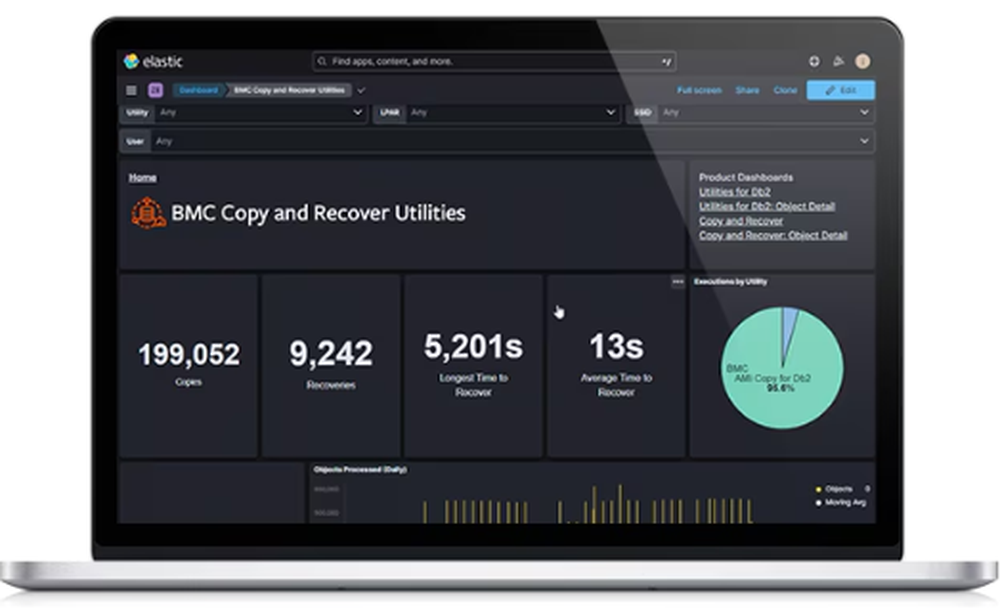The image size is (1000, 613).
Task: Open the user profile avatar
Action: pyautogui.click(x=863, y=61)
